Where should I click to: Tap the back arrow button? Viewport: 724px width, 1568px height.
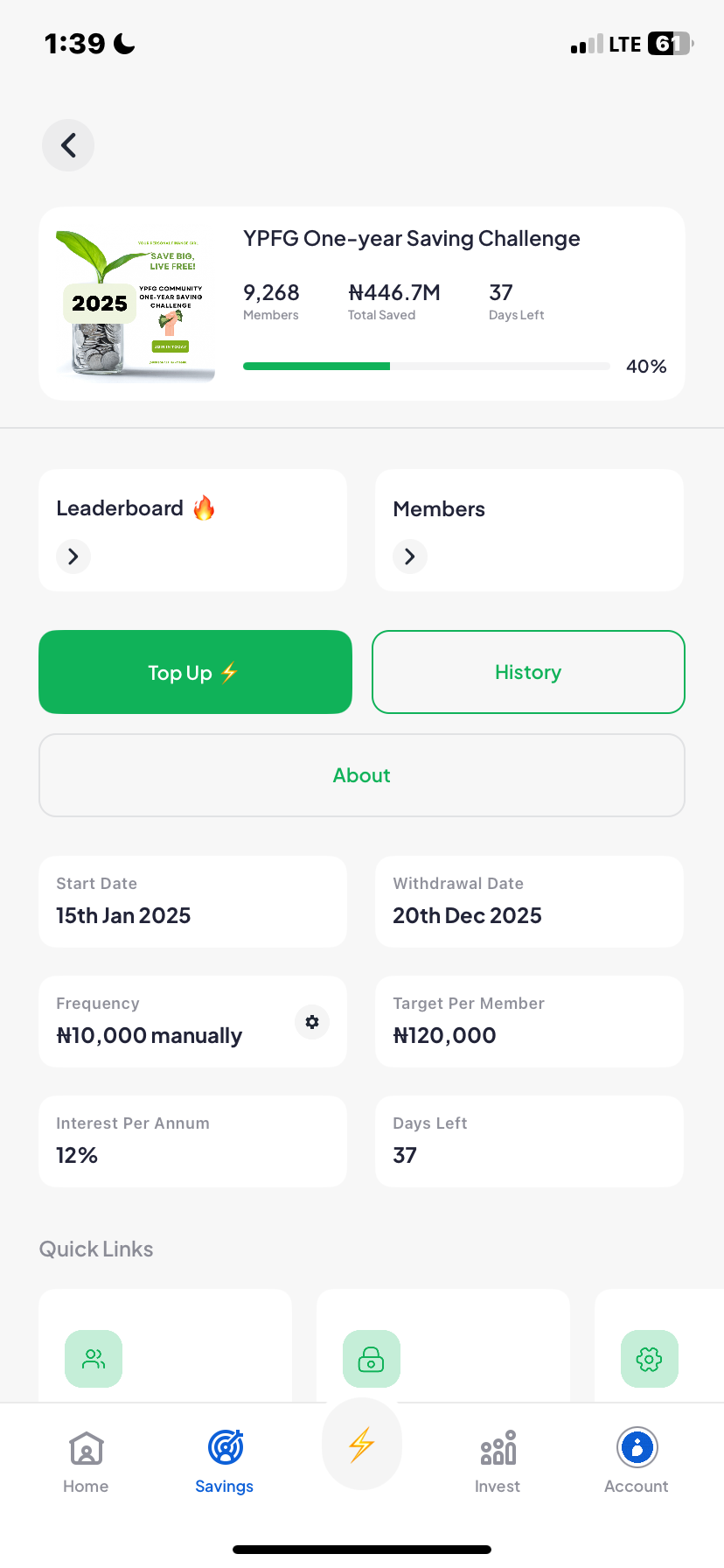68,145
